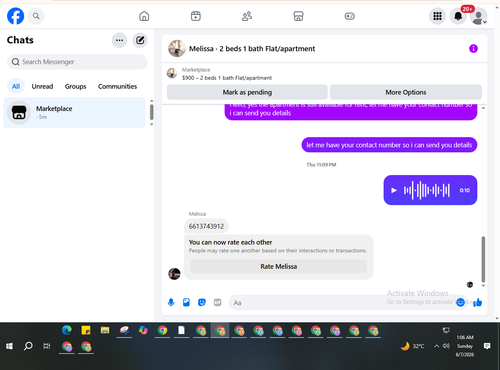Open the weather 32°C widget

413,346
